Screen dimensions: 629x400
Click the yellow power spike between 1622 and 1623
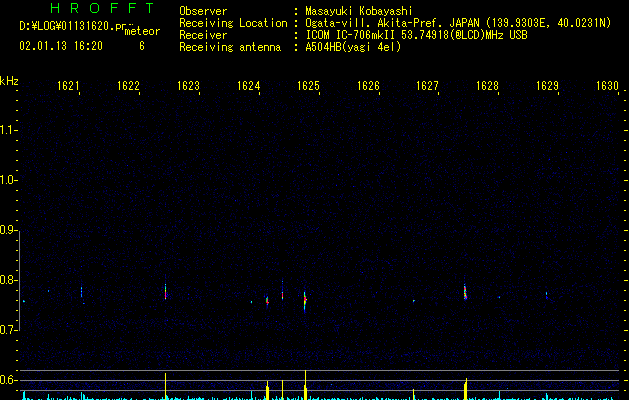coord(165,386)
